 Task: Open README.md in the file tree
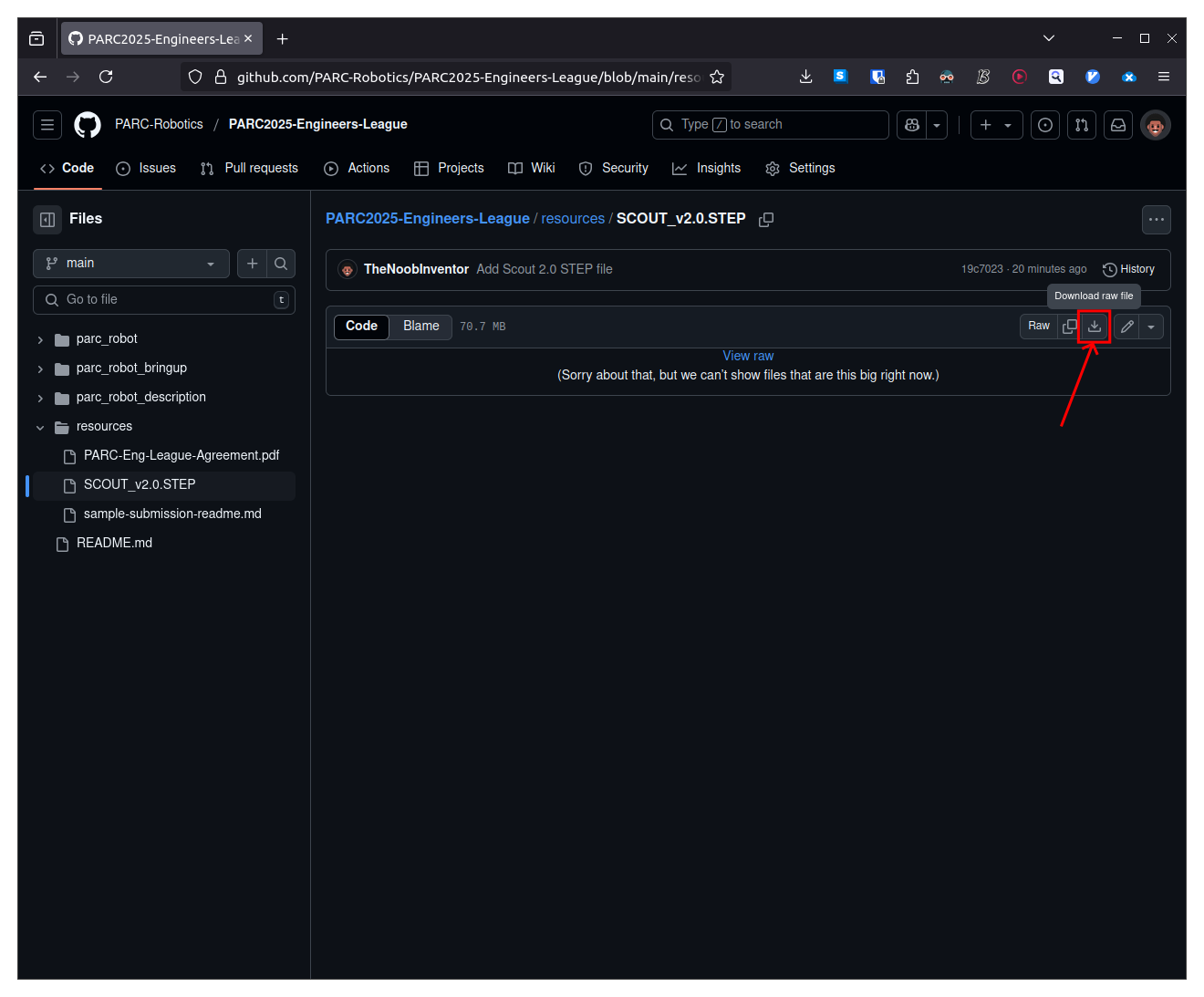coord(114,544)
